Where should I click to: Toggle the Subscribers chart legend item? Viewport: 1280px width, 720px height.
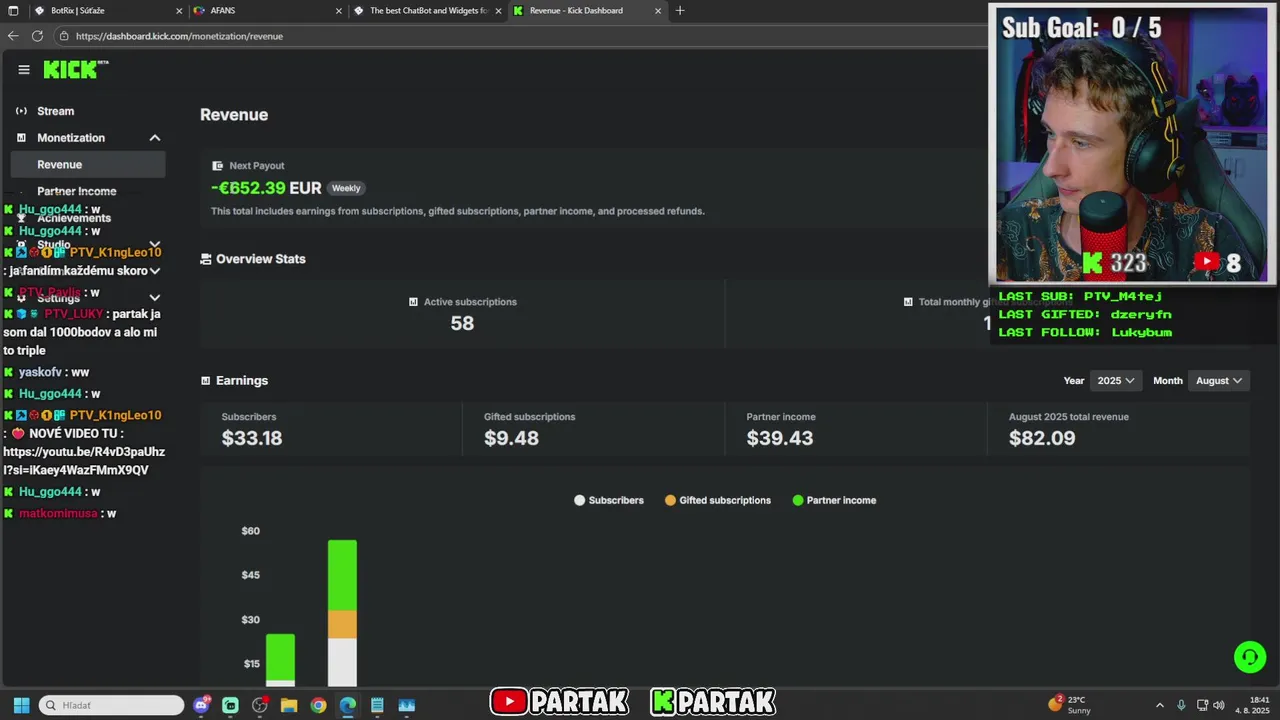pos(609,500)
